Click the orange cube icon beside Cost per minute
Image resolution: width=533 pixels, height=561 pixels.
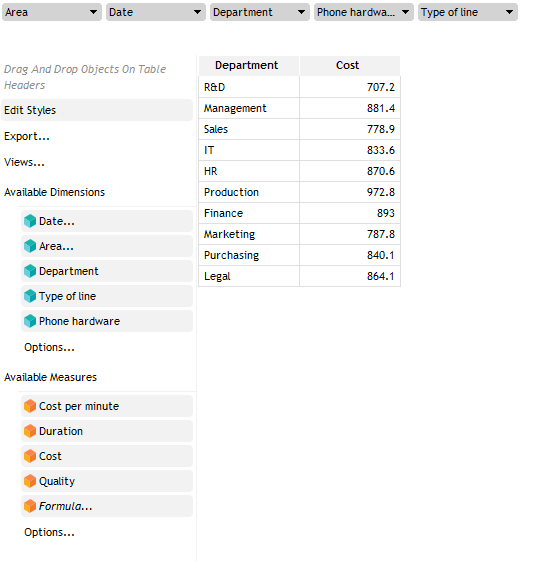pos(30,406)
